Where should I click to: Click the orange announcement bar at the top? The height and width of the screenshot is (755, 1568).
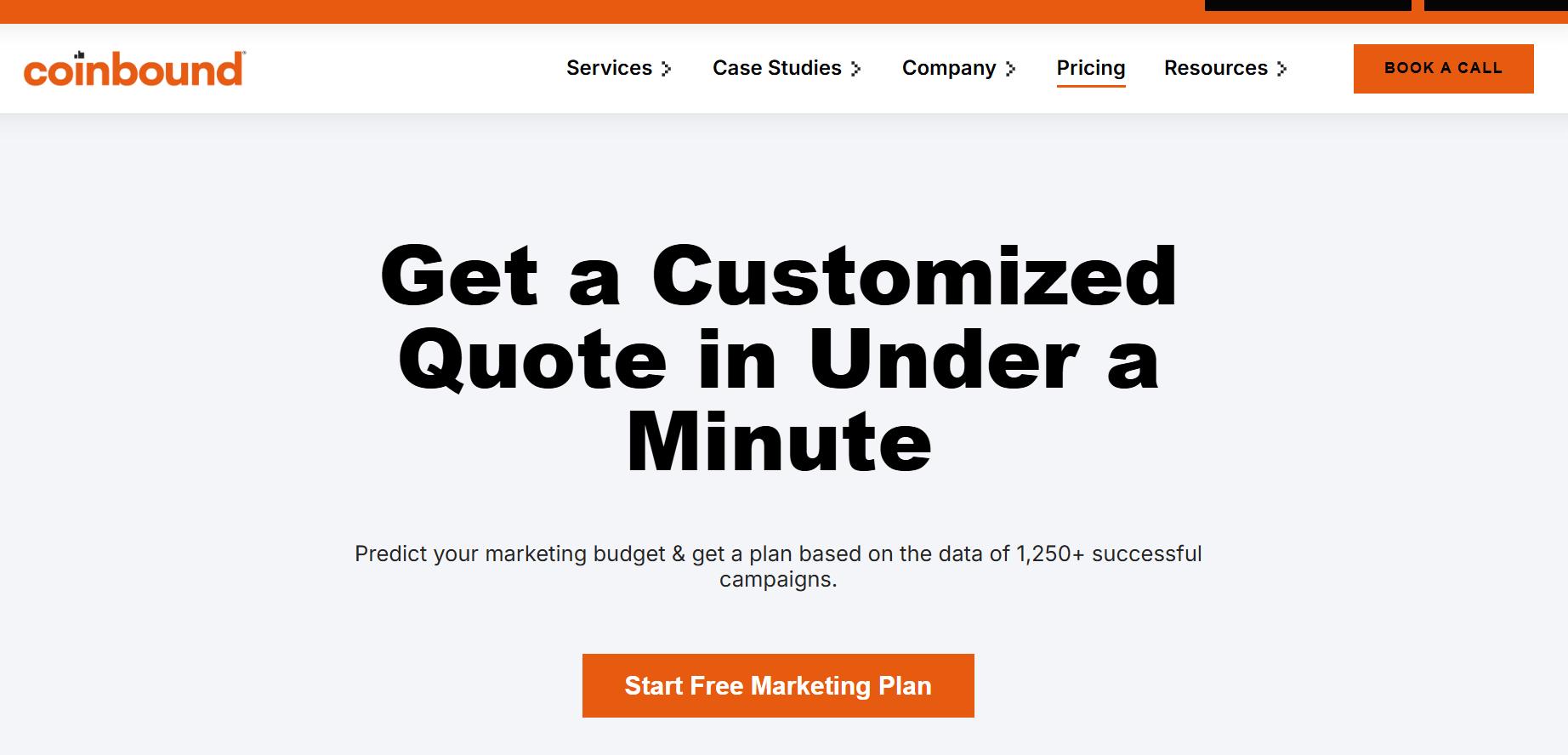click(x=595, y=11)
